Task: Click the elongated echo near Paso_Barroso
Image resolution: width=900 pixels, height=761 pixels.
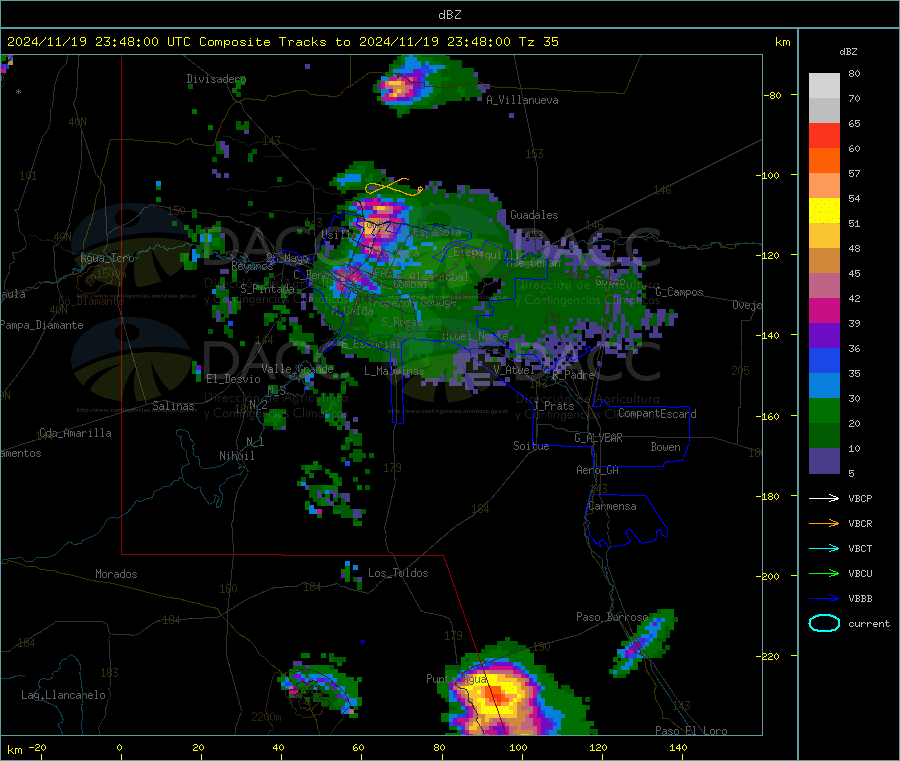Action: pyautogui.click(x=644, y=643)
